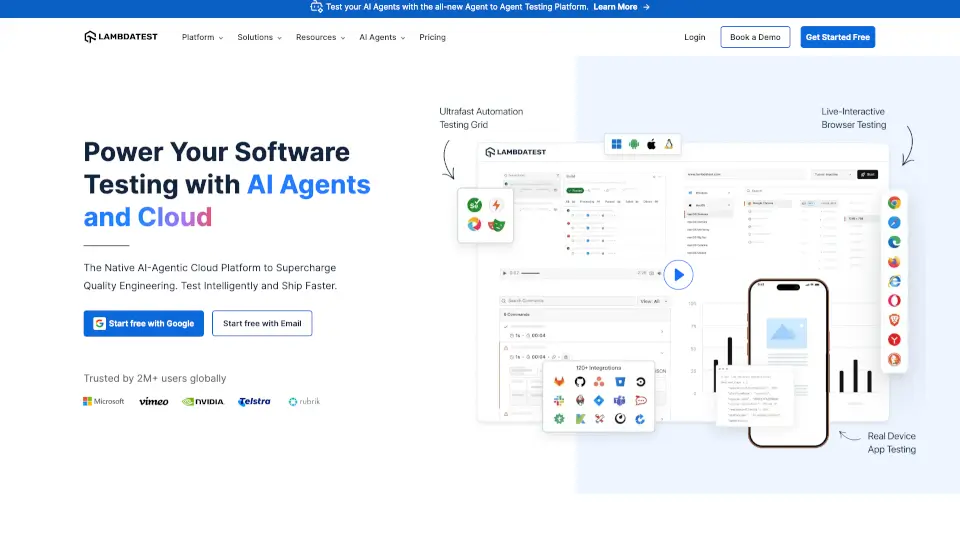The height and width of the screenshot is (540, 960).
Task: Click the Opera browser icon
Action: (x=894, y=300)
